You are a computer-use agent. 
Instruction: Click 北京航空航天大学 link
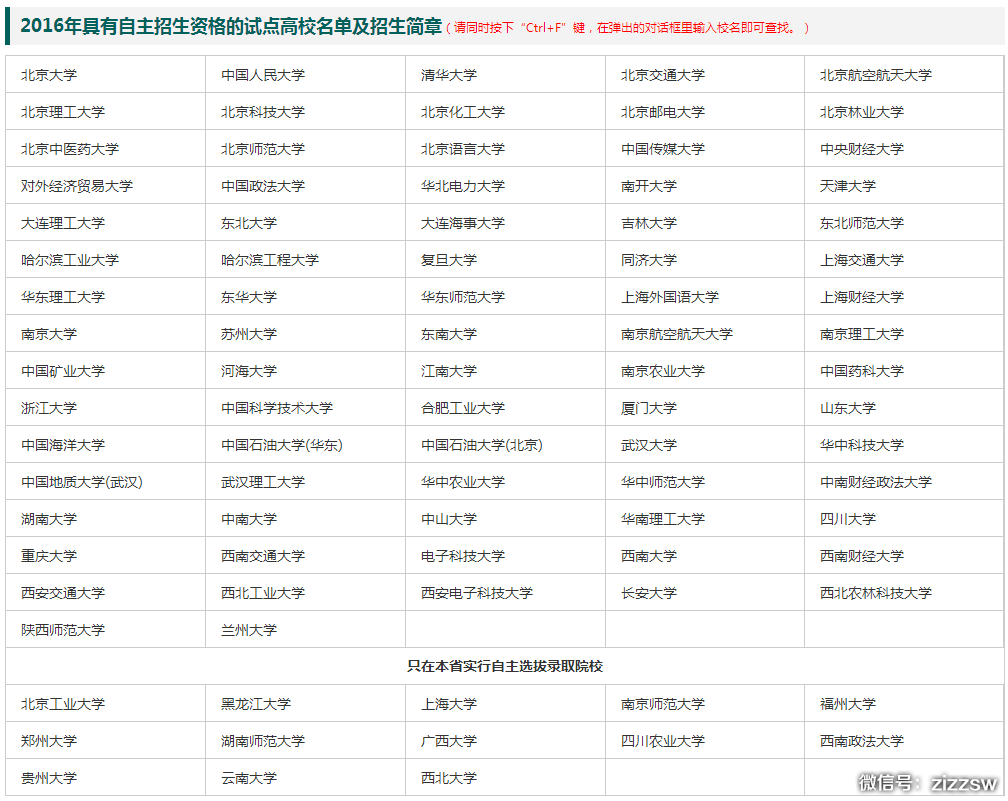pyautogui.click(x=876, y=75)
